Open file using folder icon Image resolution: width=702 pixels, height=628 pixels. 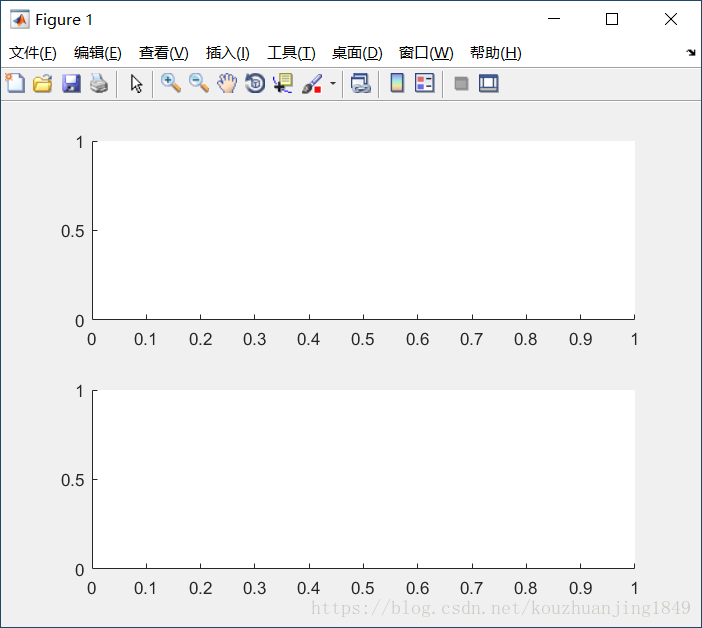coord(43,84)
